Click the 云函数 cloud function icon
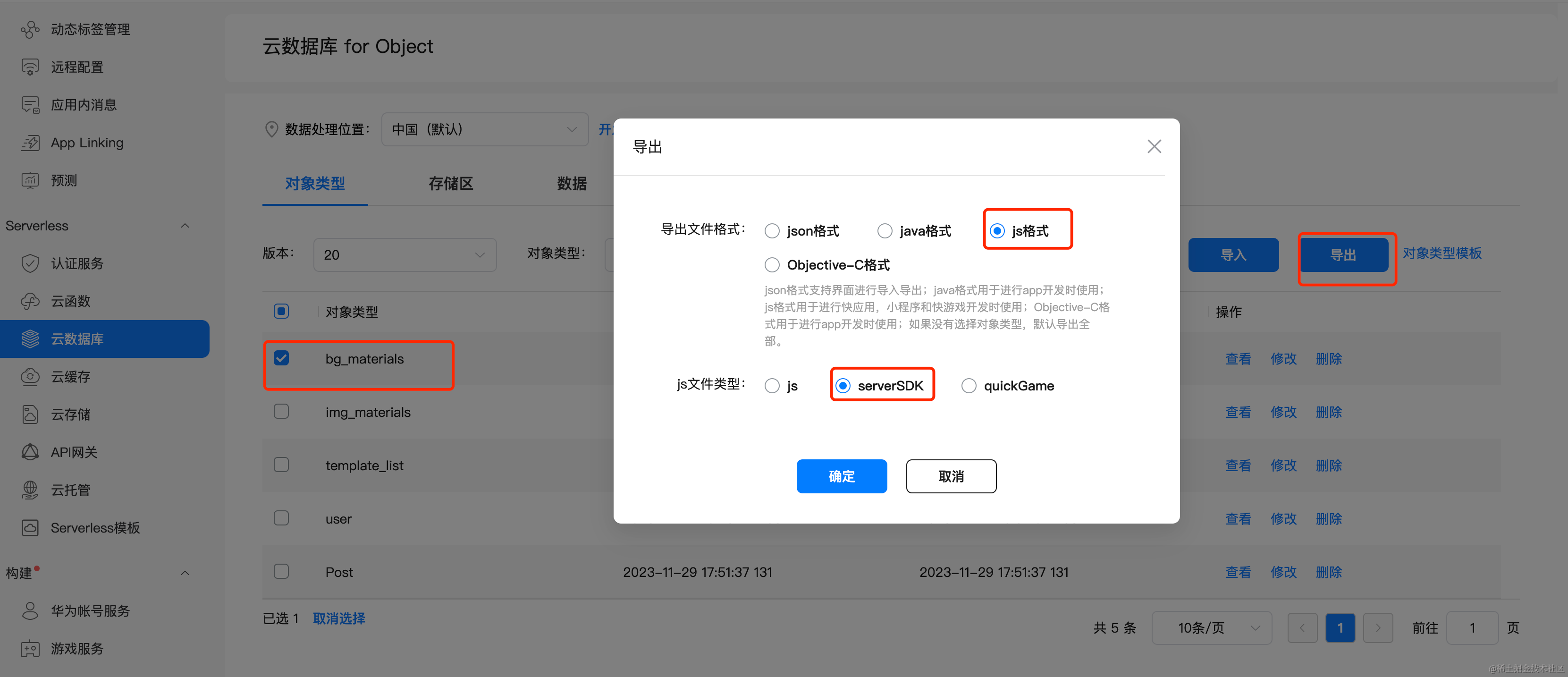1568x677 pixels. pos(30,301)
